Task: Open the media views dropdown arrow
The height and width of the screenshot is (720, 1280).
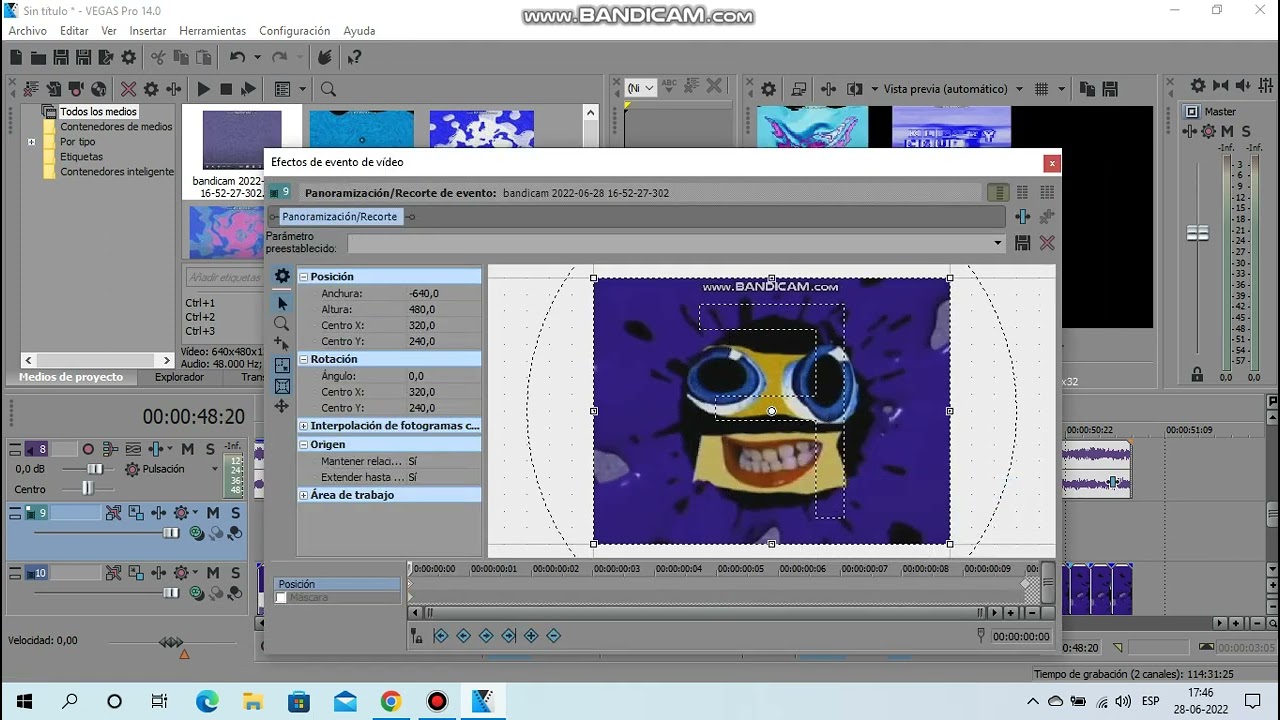Action: [x=301, y=89]
